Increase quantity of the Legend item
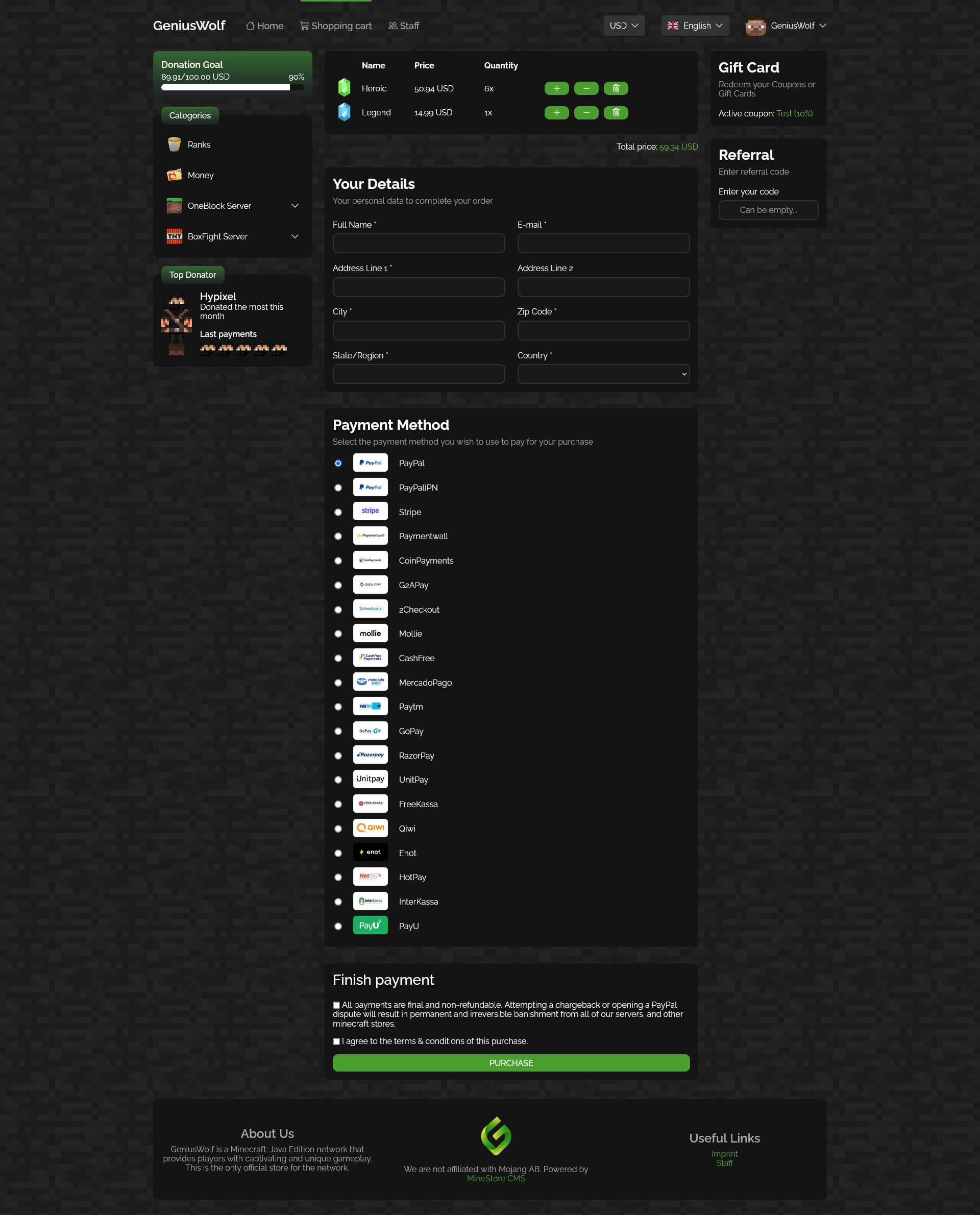This screenshot has height=1215, width=980. pyautogui.click(x=556, y=112)
